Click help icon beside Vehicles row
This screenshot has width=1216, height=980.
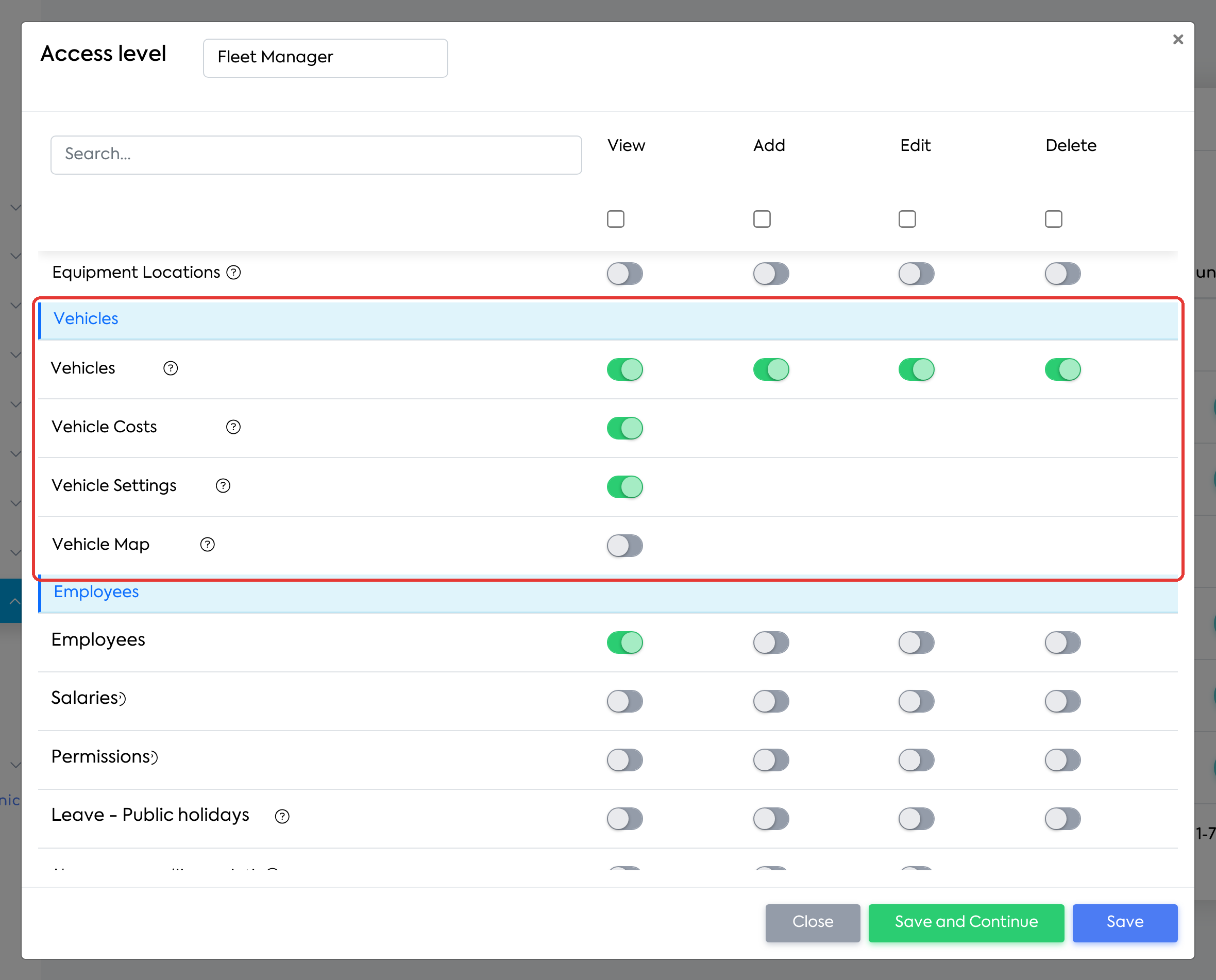171,368
